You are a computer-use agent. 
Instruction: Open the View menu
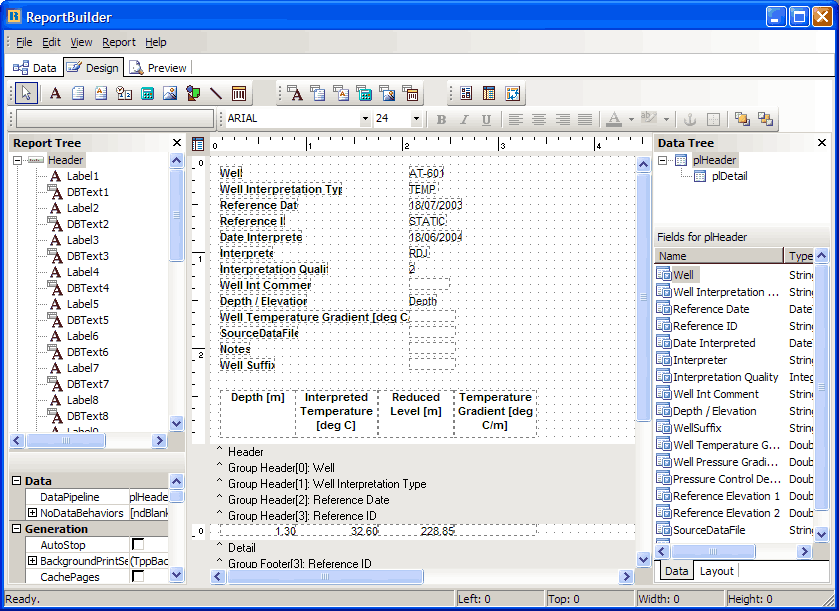point(81,42)
